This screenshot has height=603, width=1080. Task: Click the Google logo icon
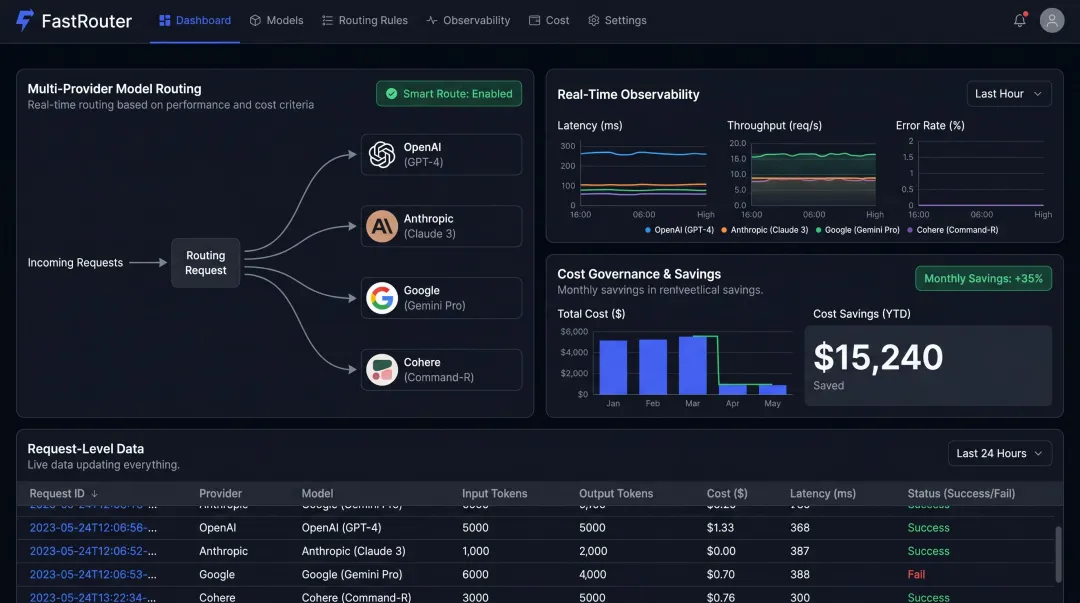382,298
